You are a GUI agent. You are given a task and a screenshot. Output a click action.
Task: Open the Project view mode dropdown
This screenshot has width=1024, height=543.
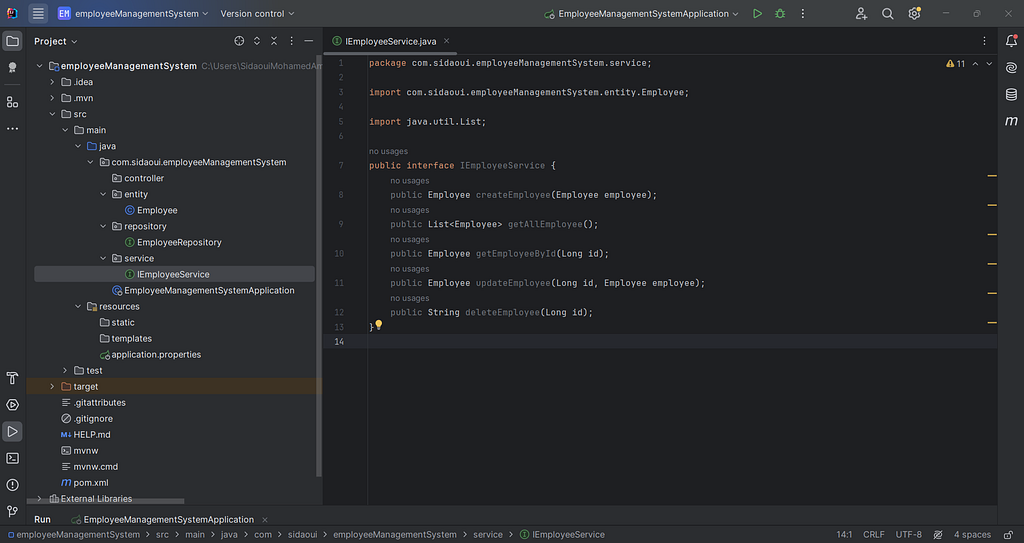click(56, 41)
